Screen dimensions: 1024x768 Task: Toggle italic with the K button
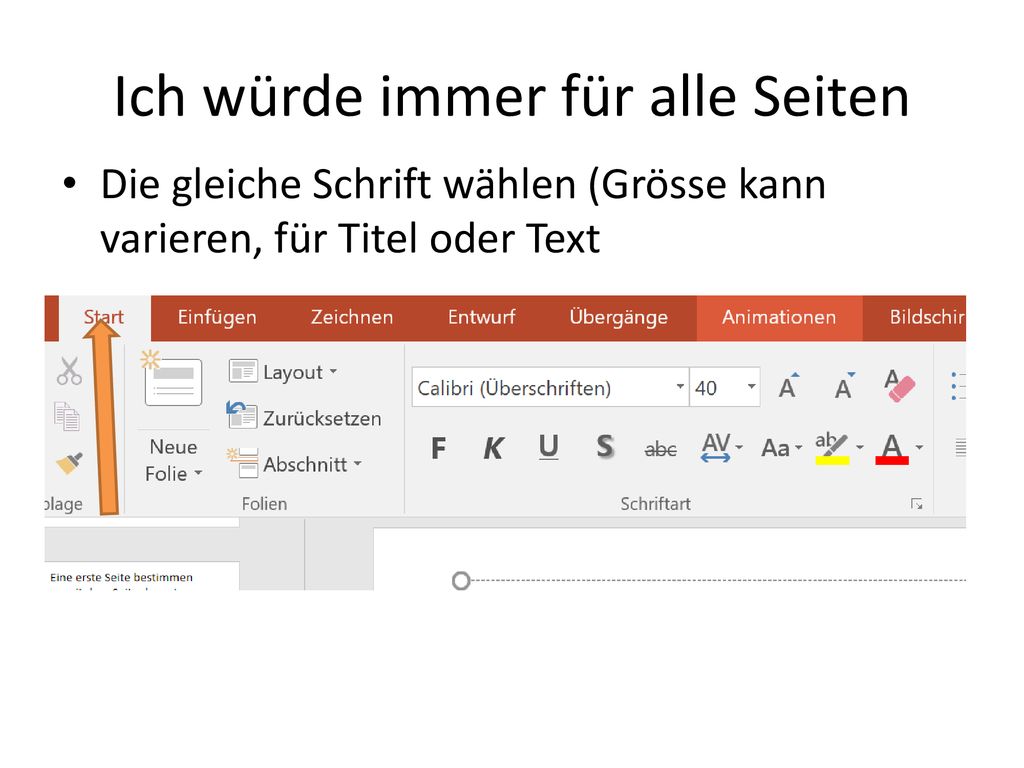493,448
